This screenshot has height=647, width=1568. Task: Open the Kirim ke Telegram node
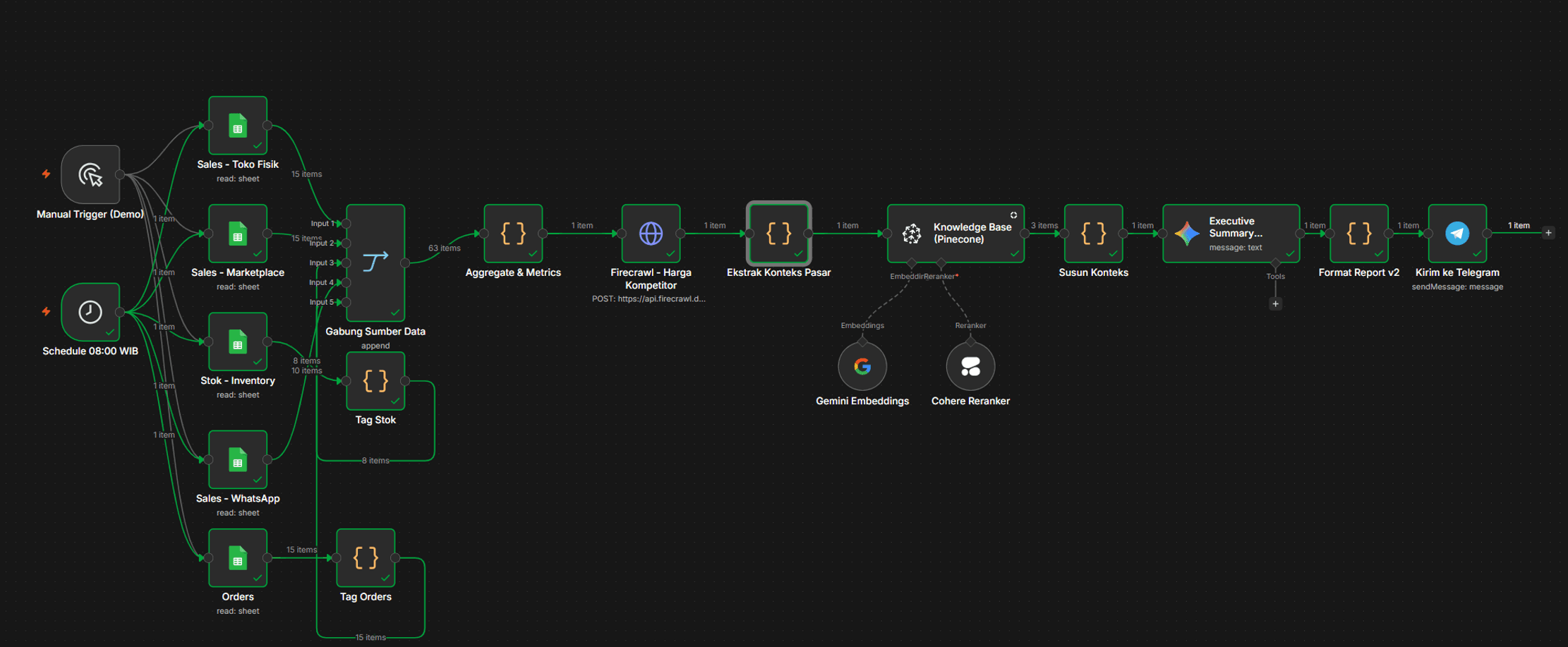tap(1457, 234)
